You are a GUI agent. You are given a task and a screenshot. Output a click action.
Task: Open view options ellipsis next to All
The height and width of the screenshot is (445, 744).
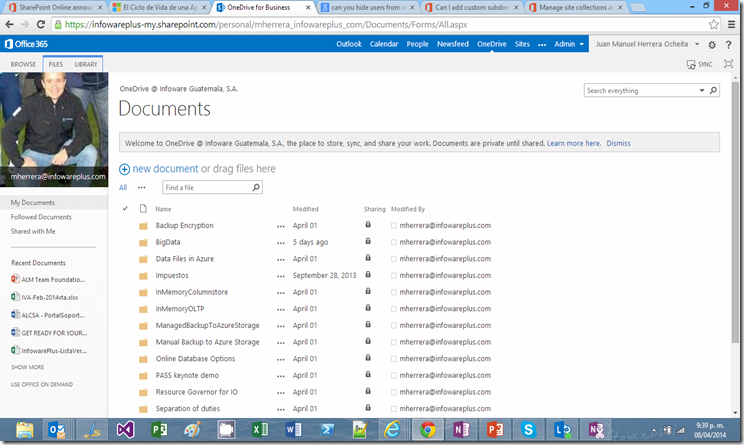(x=141, y=187)
